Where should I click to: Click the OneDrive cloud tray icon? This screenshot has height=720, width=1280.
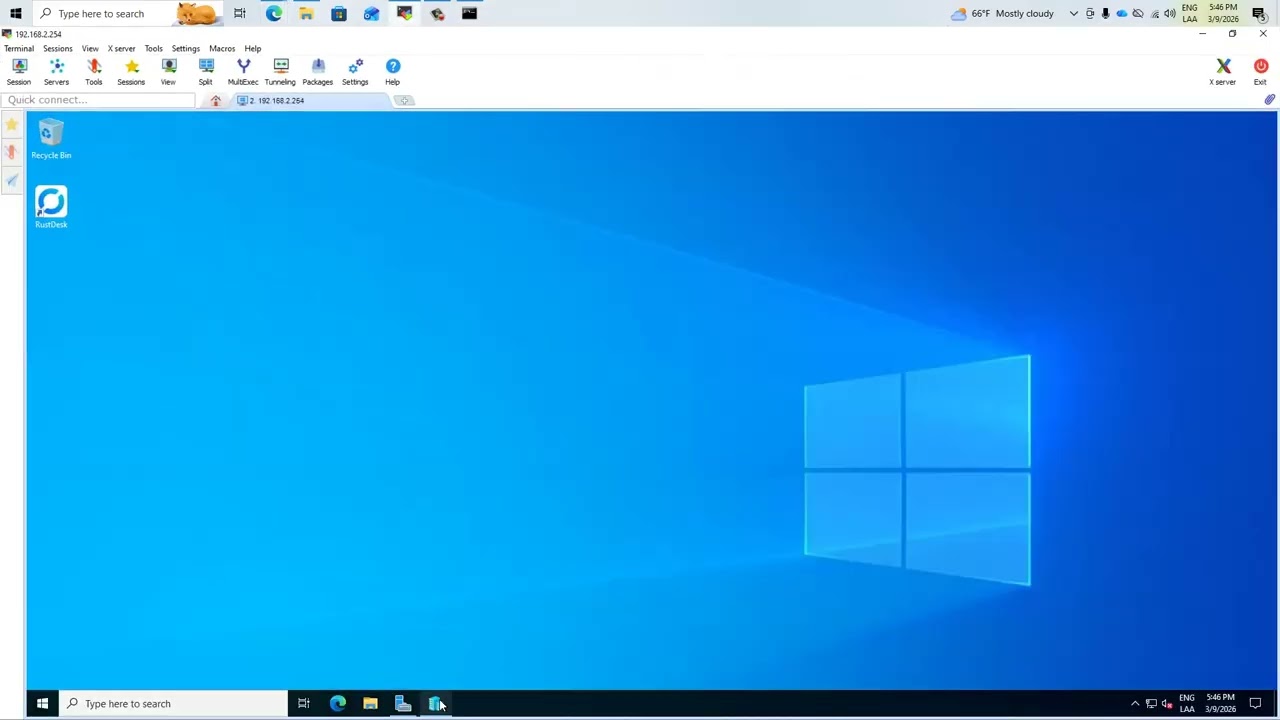1122,13
